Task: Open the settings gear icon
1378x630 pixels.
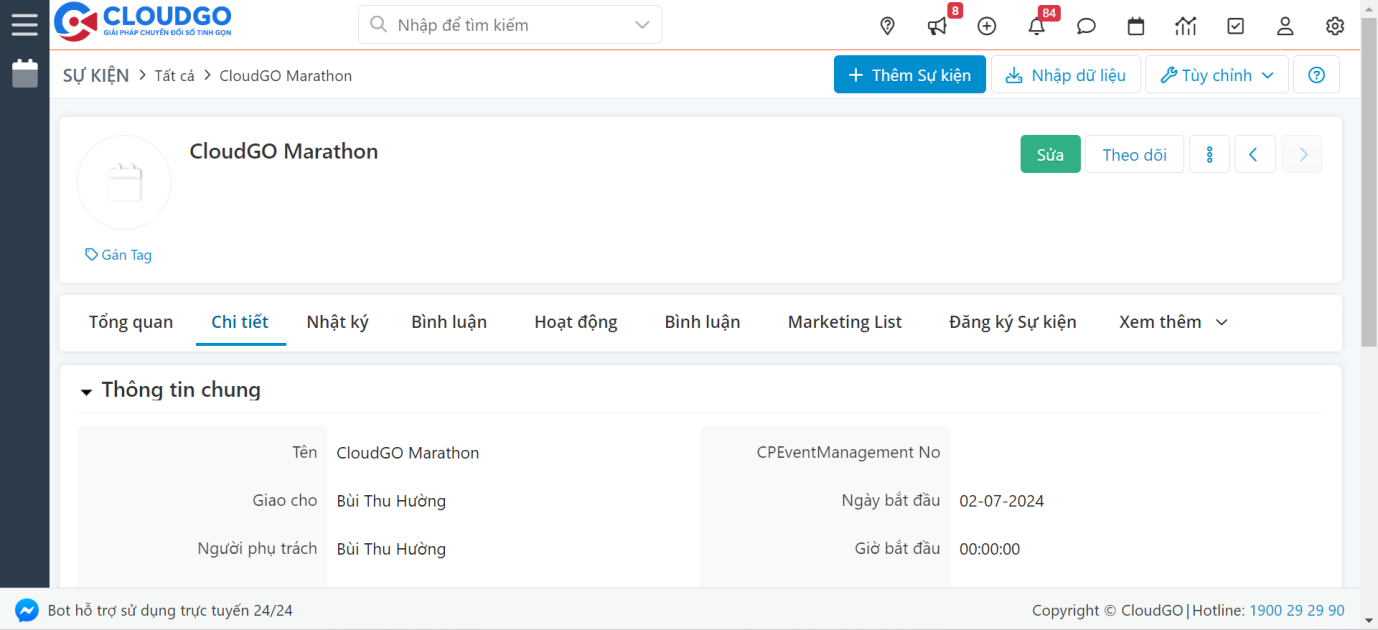Action: 1335,25
